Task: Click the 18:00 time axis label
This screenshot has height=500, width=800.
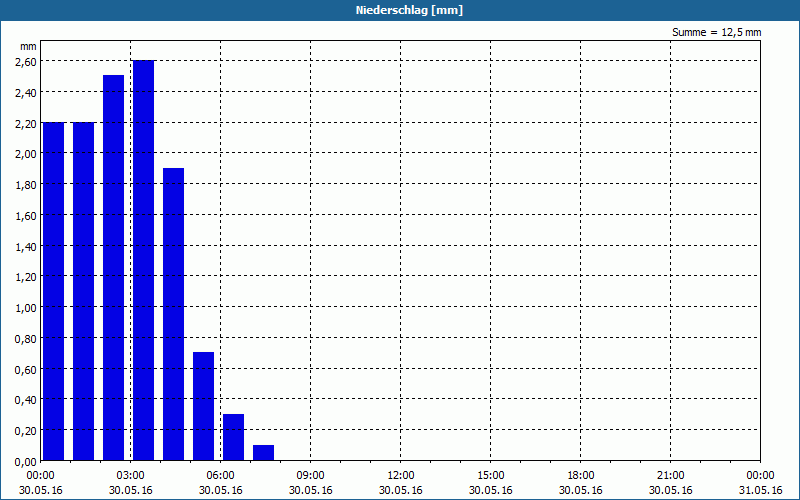Action: [x=581, y=476]
